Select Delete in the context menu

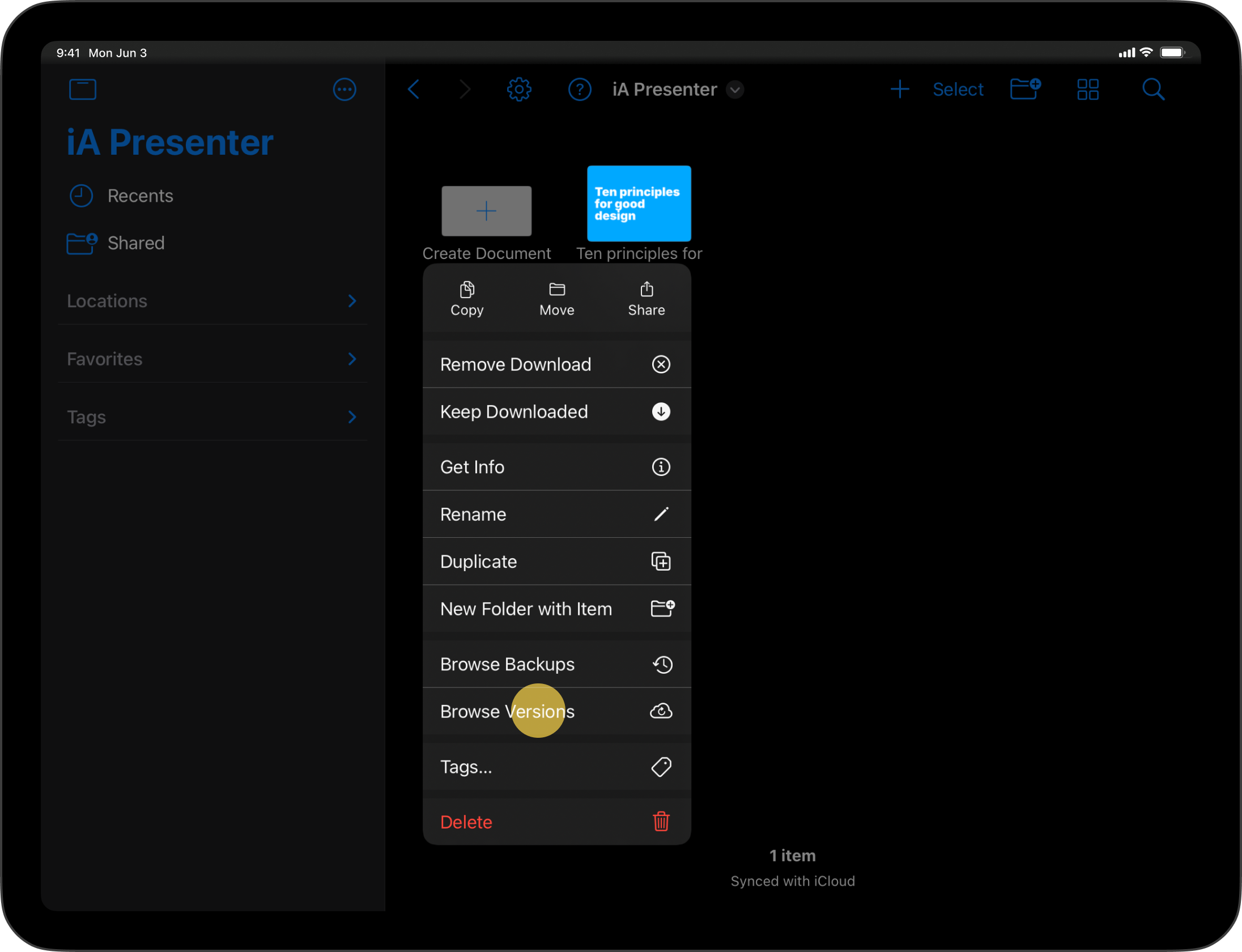point(557,822)
